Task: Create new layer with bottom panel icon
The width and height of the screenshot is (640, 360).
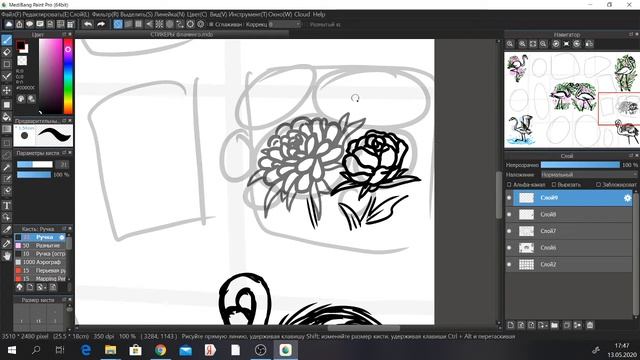Action: point(511,325)
